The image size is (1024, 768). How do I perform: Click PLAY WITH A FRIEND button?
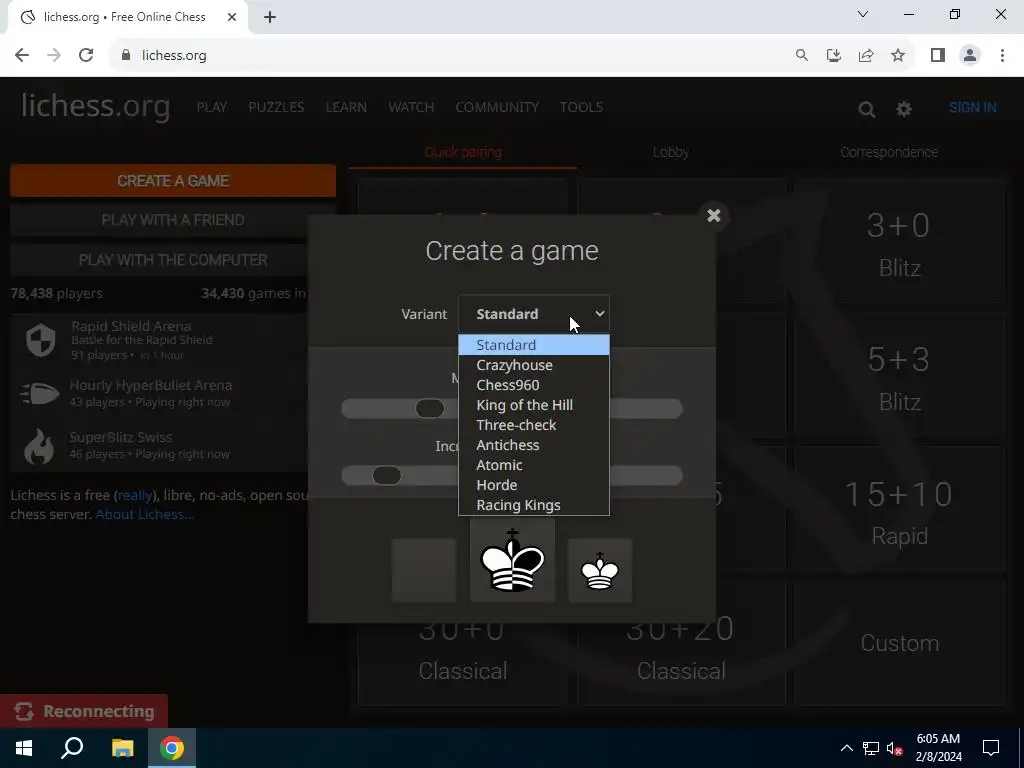(173, 220)
